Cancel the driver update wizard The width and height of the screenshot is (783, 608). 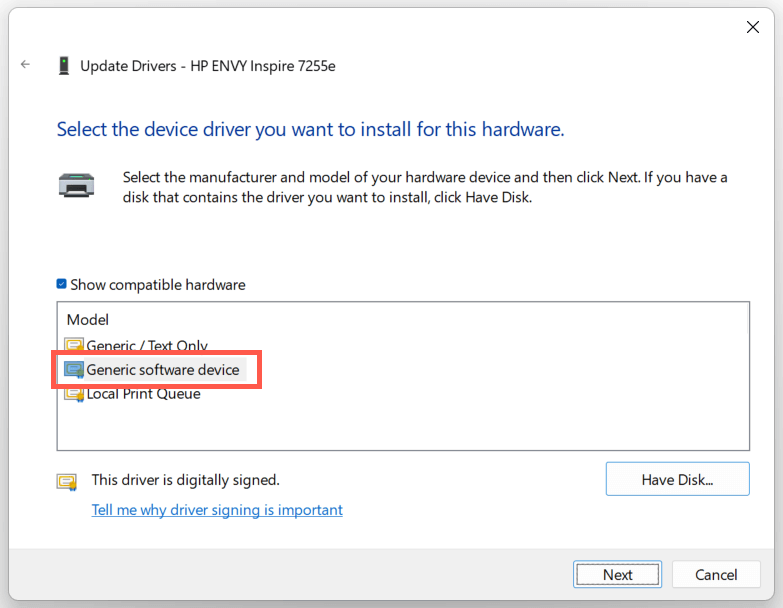coord(716,574)
